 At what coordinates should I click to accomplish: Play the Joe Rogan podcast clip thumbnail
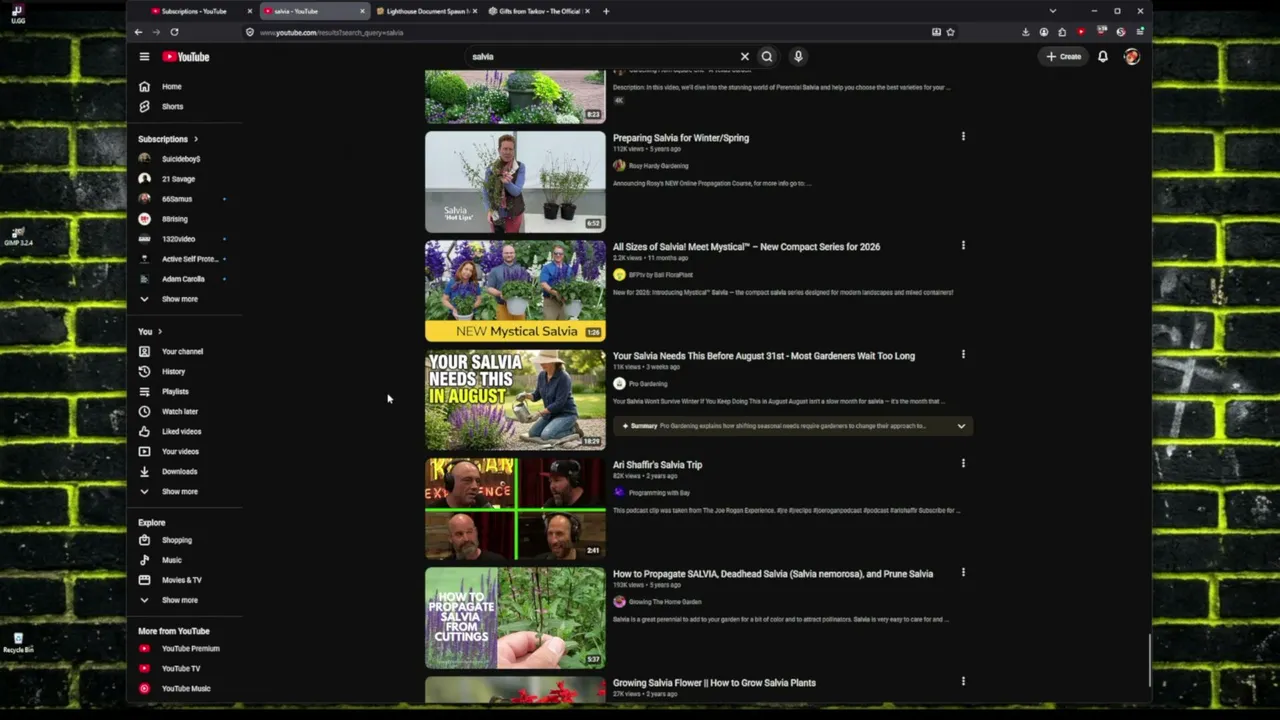click(515, 509)
